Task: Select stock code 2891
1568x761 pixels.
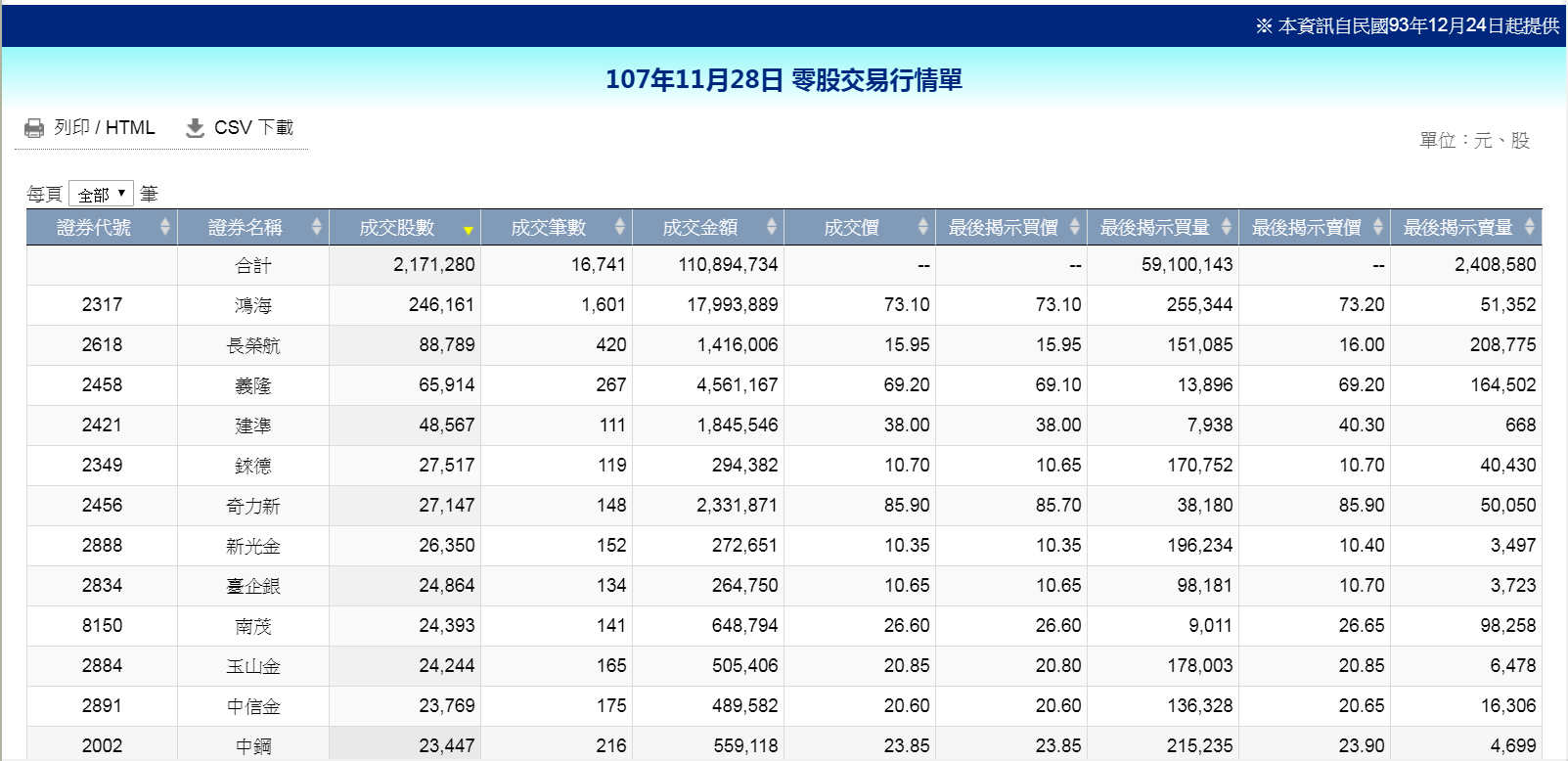Action: click(102, 706)
